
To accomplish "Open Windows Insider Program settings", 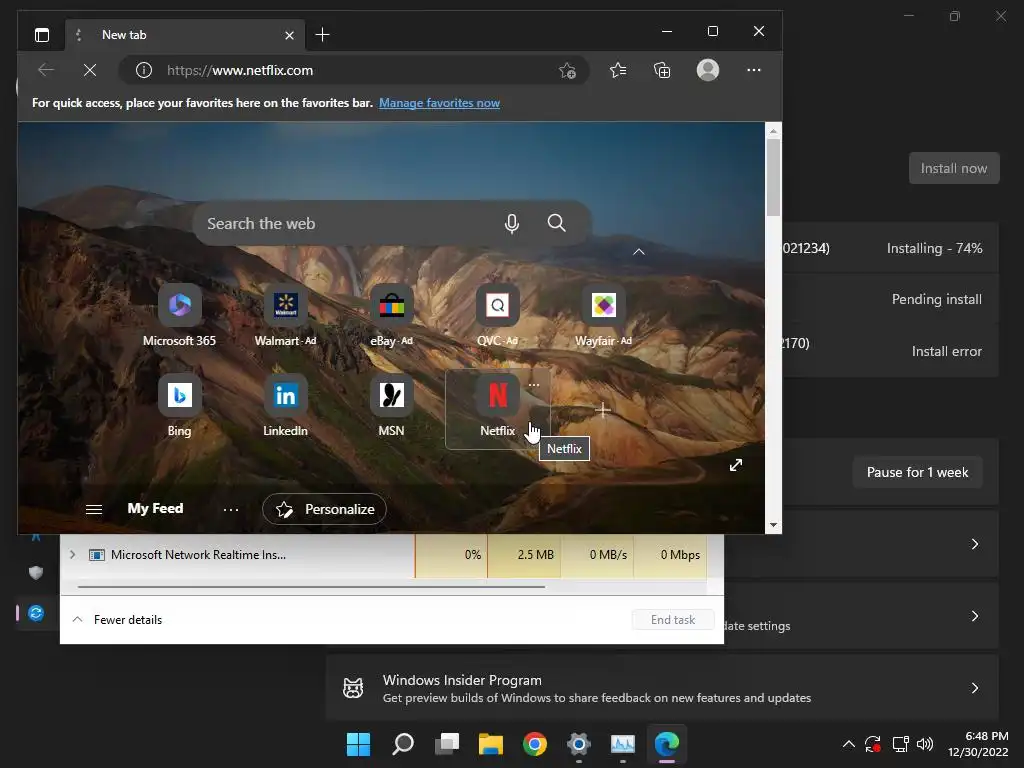I will (x=662, y=688).
